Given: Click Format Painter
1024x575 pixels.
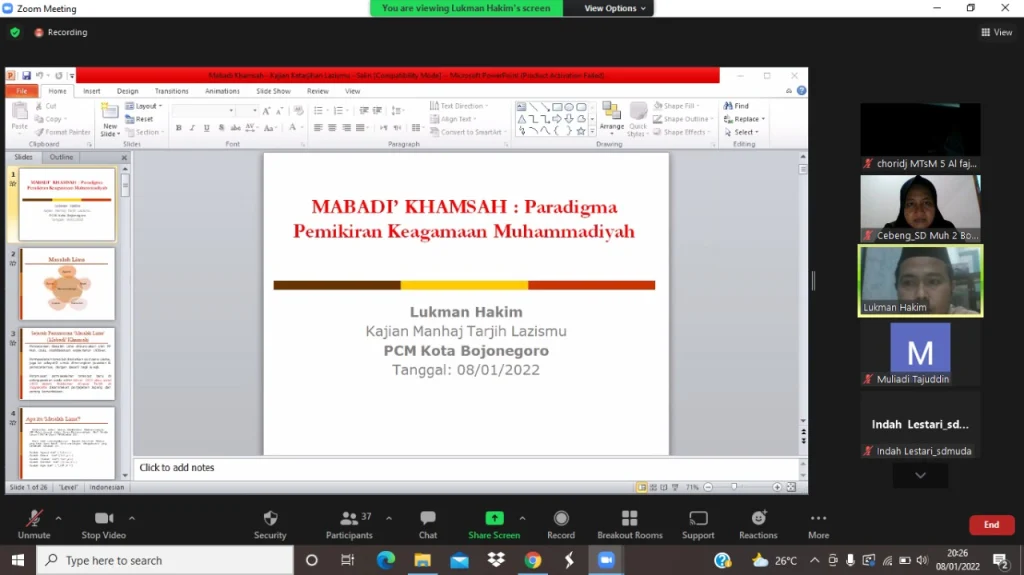Looking at the screenshot, I should coord(63,132).
